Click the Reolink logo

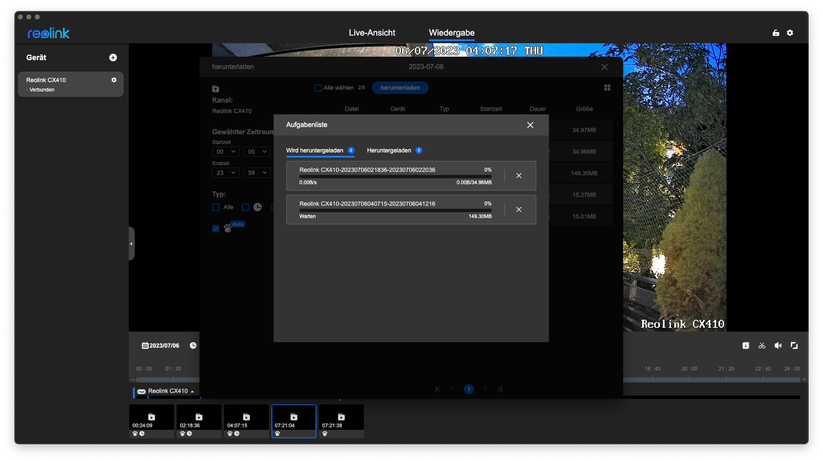[48, 33]
